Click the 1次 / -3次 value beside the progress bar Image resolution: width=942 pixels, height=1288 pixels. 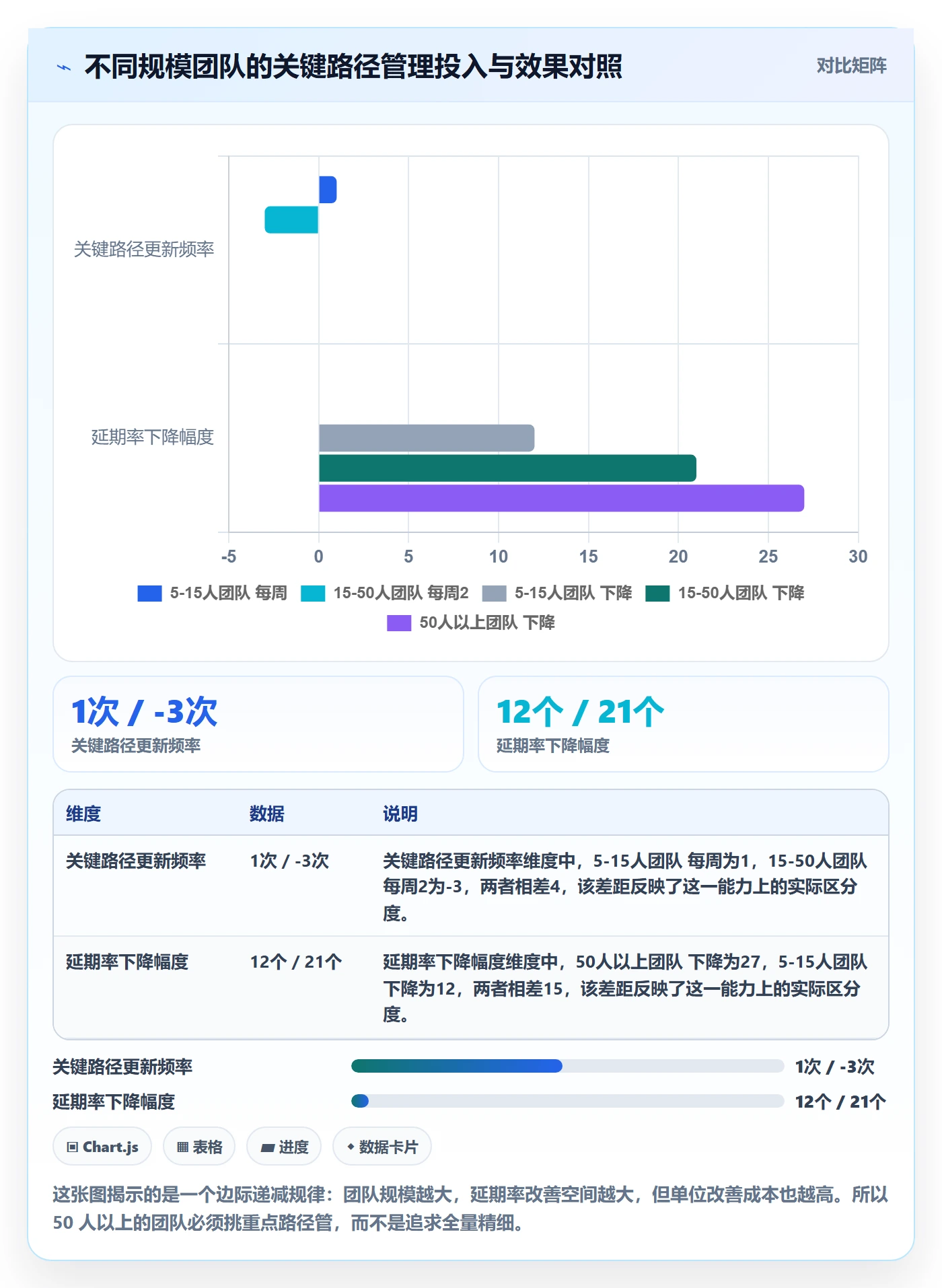pos(834,1067)
